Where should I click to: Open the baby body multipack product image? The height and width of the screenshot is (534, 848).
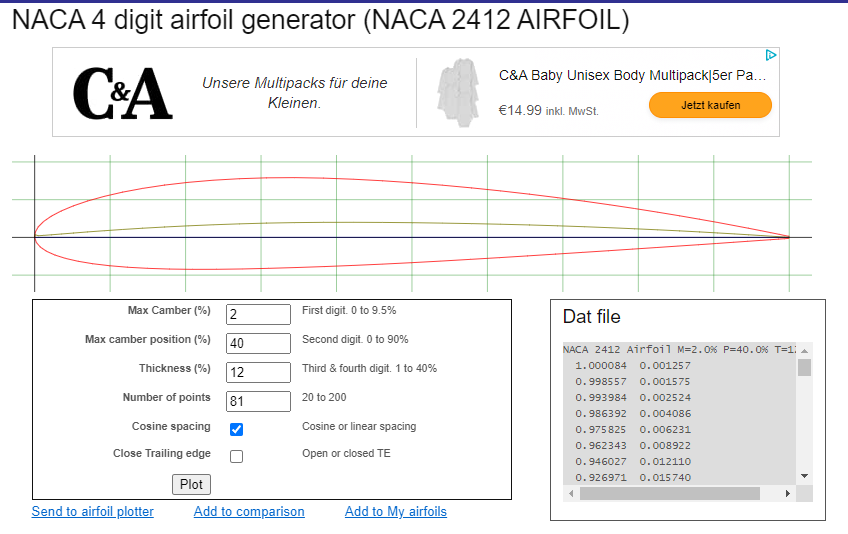(x=459, y=92)
